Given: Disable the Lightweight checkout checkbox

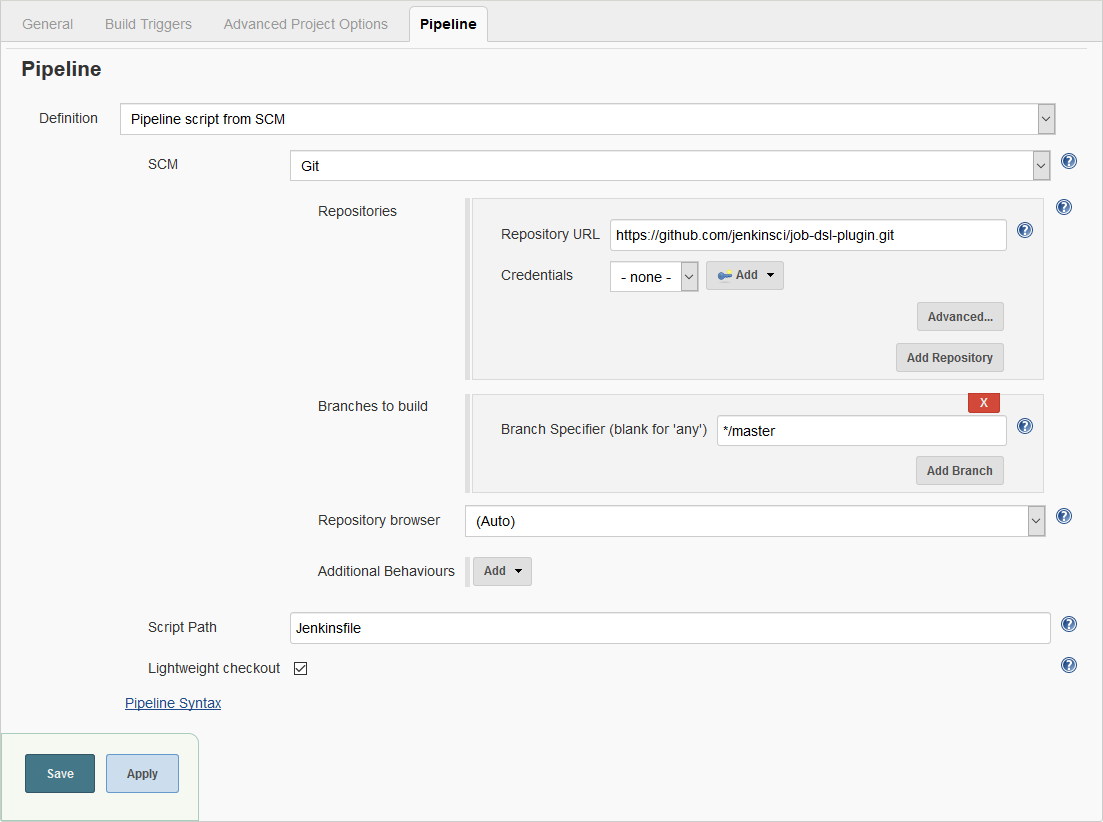Looking at the screenshot, I should 300,668.
